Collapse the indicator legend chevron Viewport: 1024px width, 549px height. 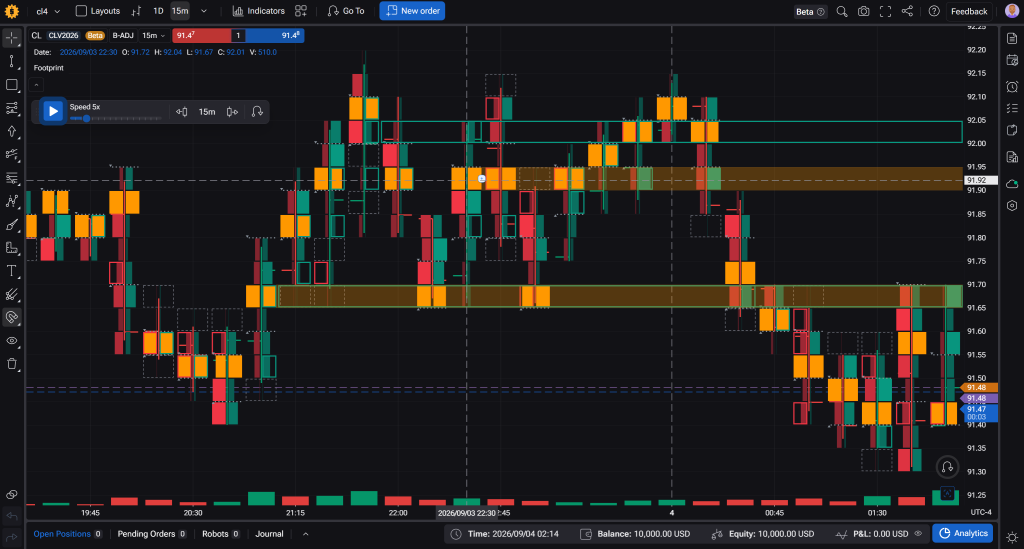(x=37, y=85)
